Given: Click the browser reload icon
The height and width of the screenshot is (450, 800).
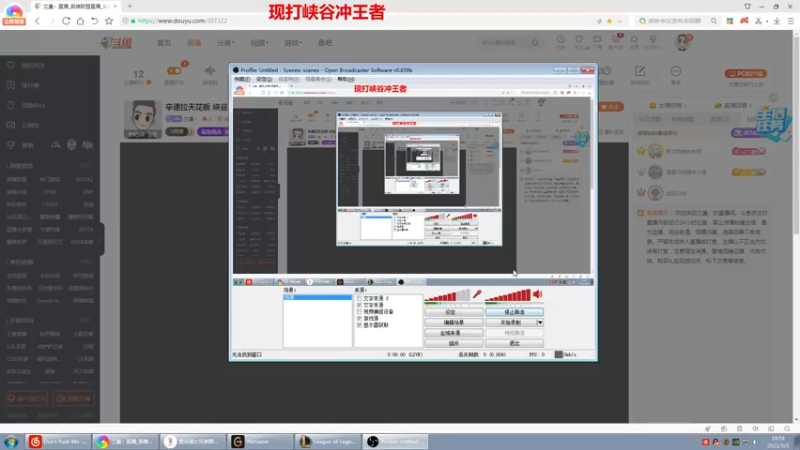Looking at the screenshot, I should point(66,21).
